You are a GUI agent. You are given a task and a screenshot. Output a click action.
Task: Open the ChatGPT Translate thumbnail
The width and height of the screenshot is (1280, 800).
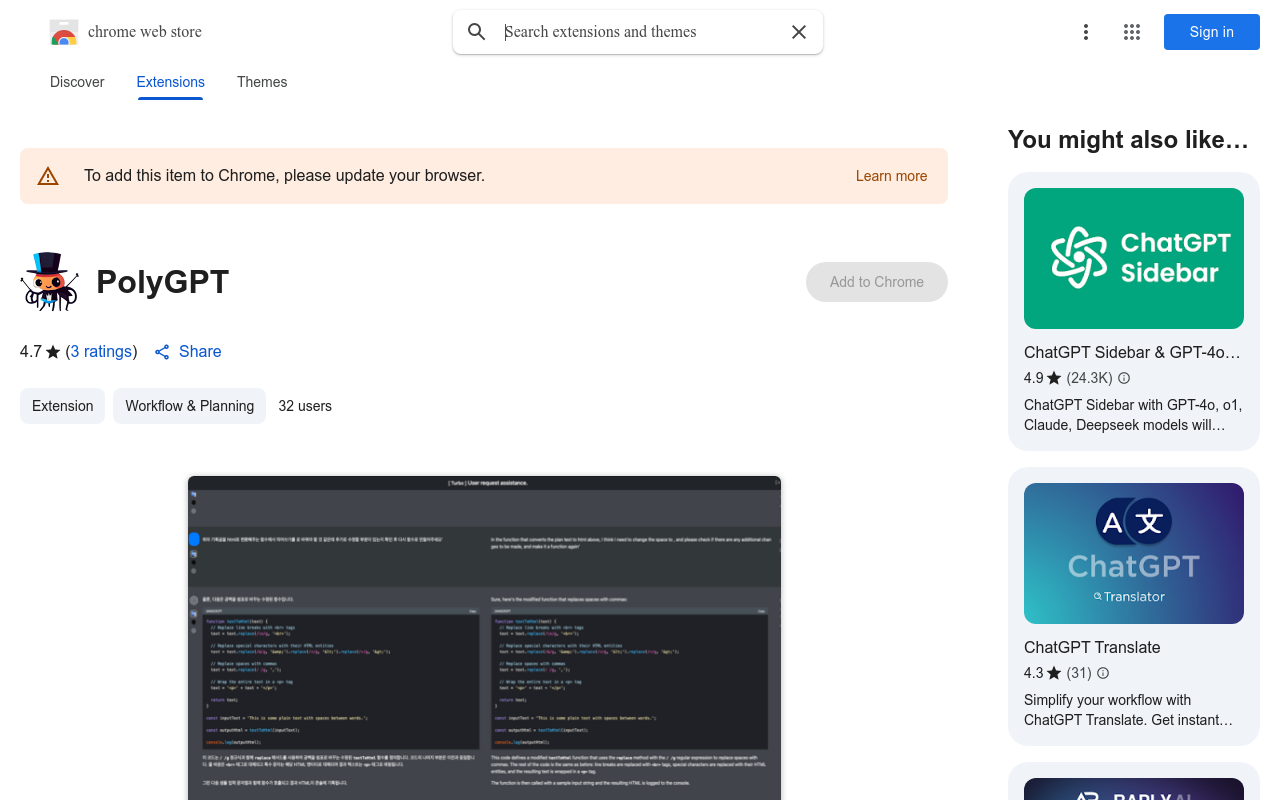1134,553
